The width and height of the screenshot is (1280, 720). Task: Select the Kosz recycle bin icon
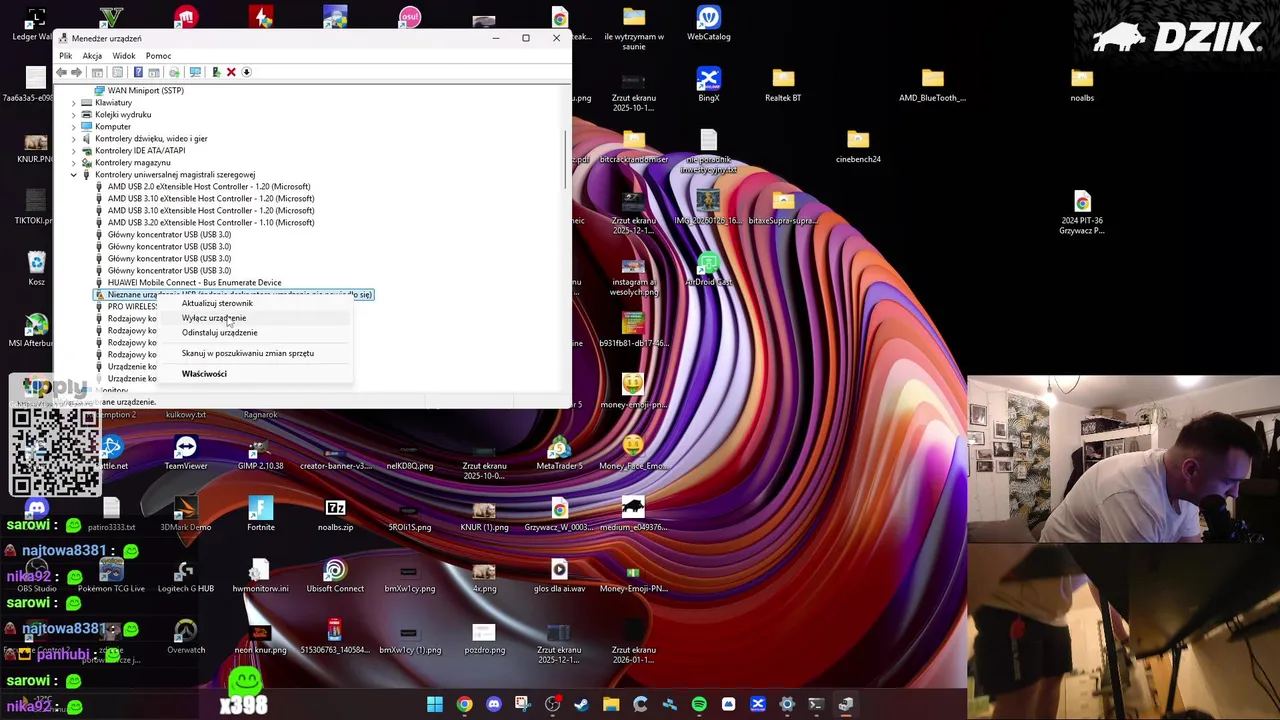pos(36,269)
